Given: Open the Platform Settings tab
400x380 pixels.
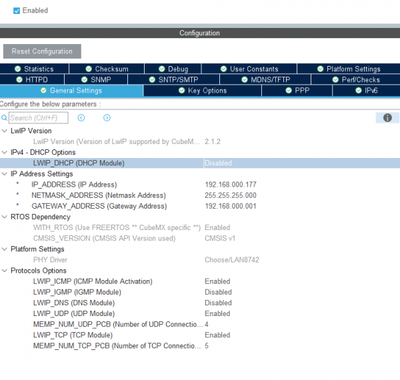Looking at the screenshot, I should click(x=349, y=69).
